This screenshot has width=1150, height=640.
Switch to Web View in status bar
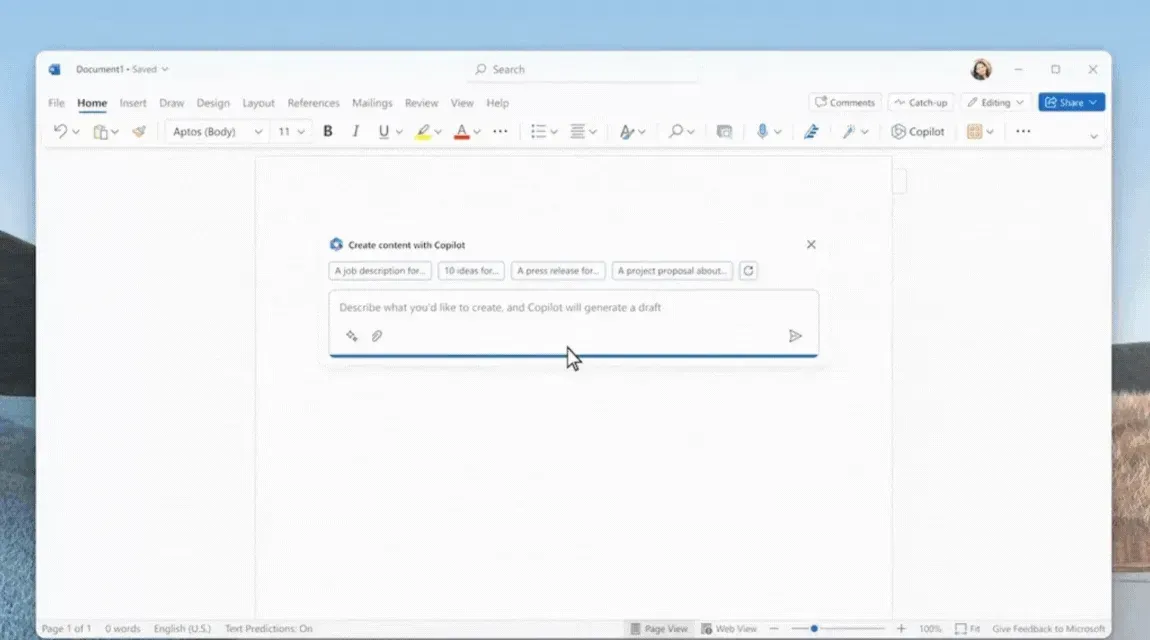[729, 628]
